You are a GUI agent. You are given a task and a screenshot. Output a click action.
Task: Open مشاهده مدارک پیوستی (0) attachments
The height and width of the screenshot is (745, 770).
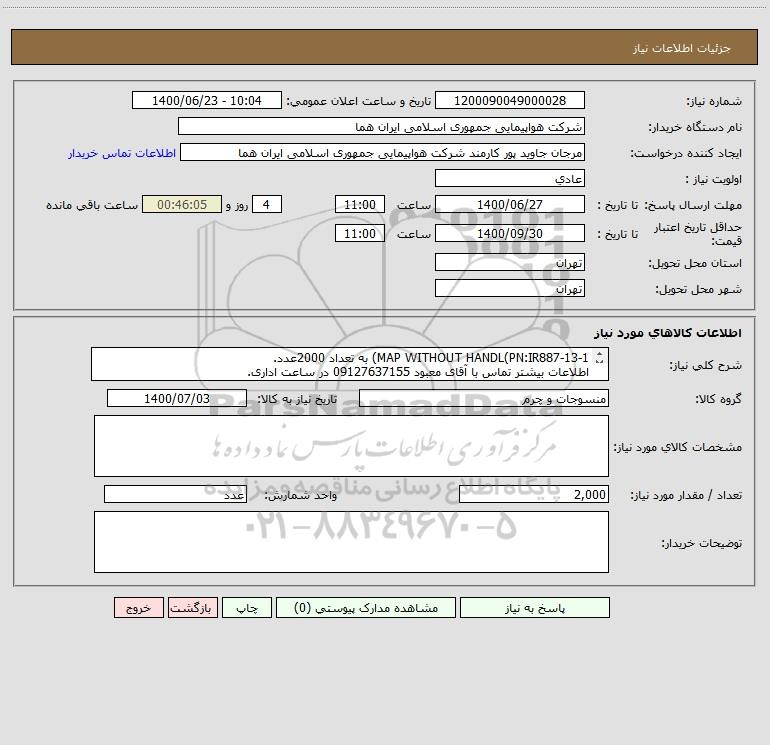366,607
